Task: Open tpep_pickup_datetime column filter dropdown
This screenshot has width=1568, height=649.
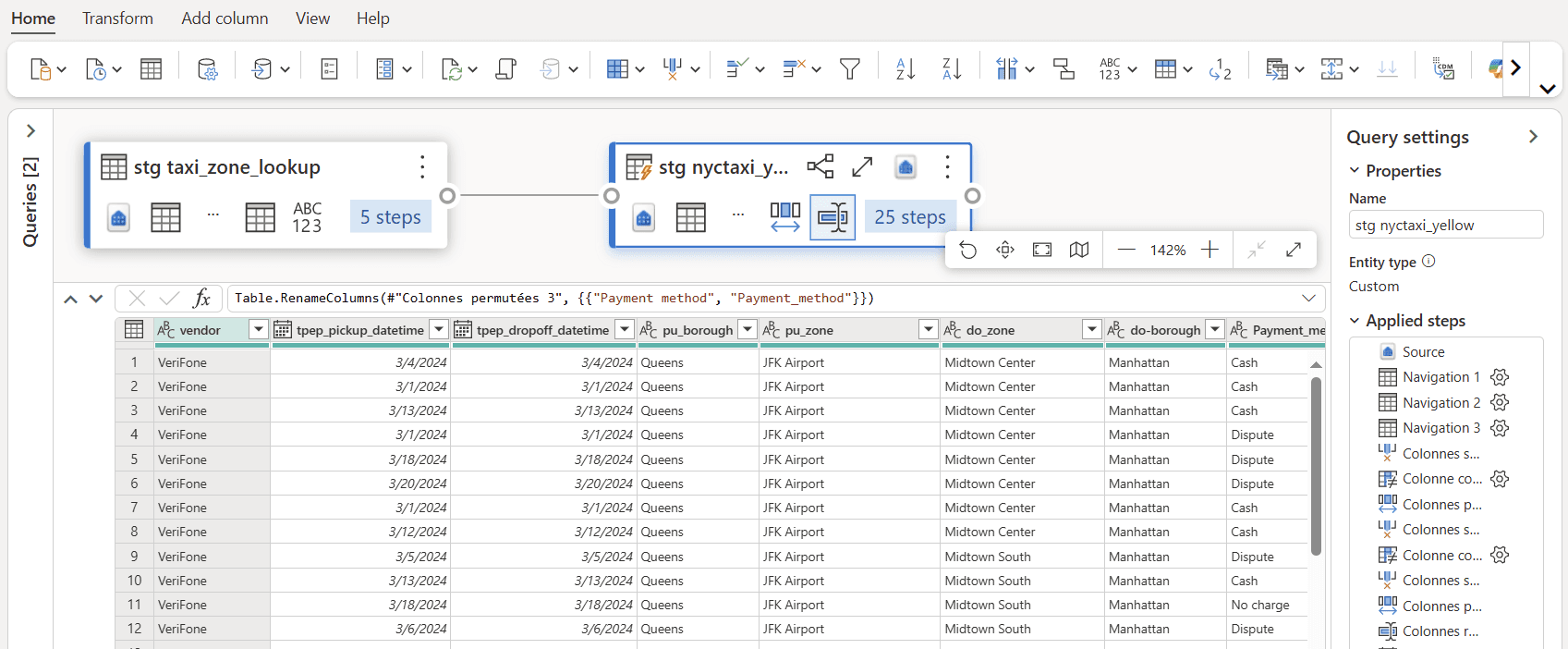Action: point(439,330)
